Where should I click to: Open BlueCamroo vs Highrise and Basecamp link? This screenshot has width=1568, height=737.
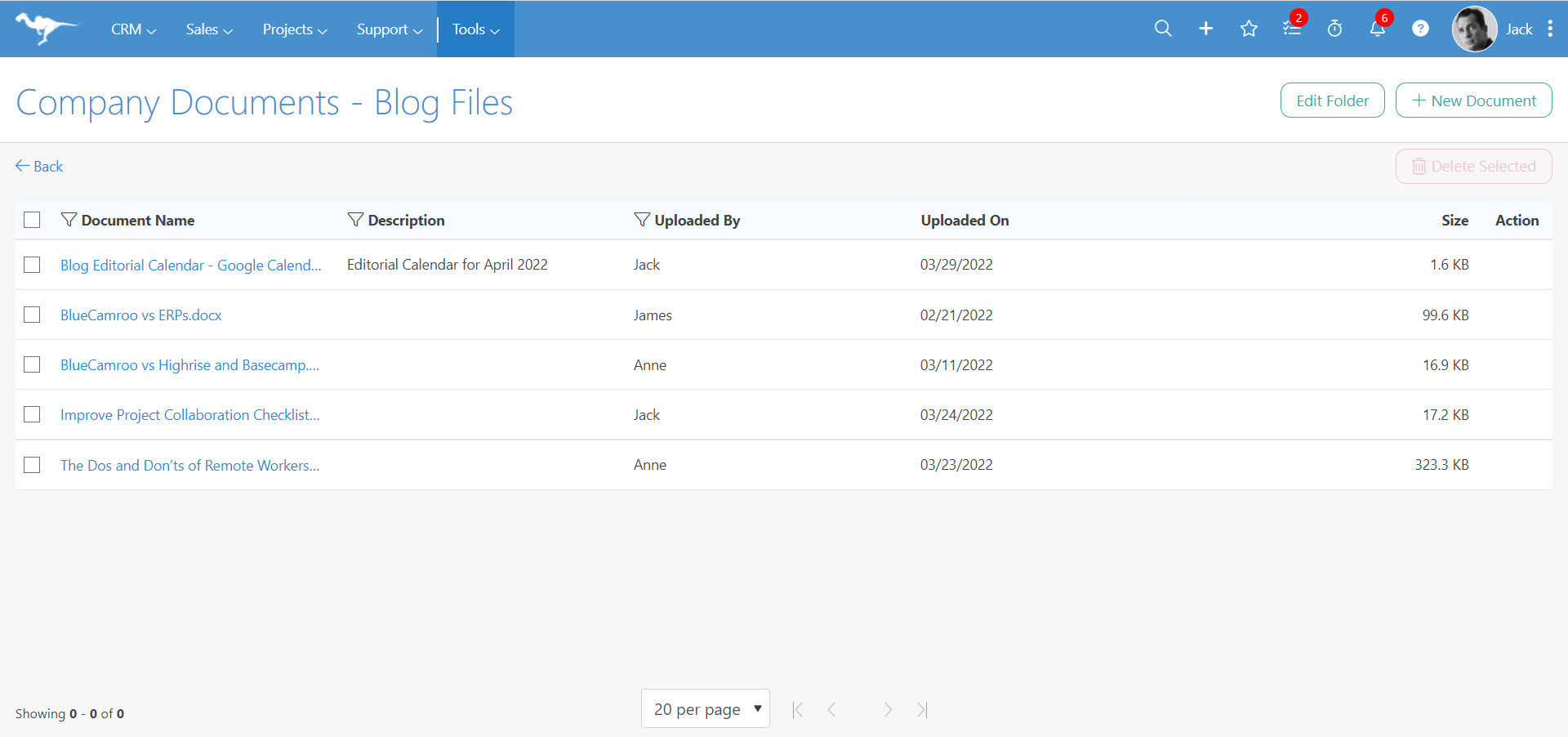tap(189, 364)
